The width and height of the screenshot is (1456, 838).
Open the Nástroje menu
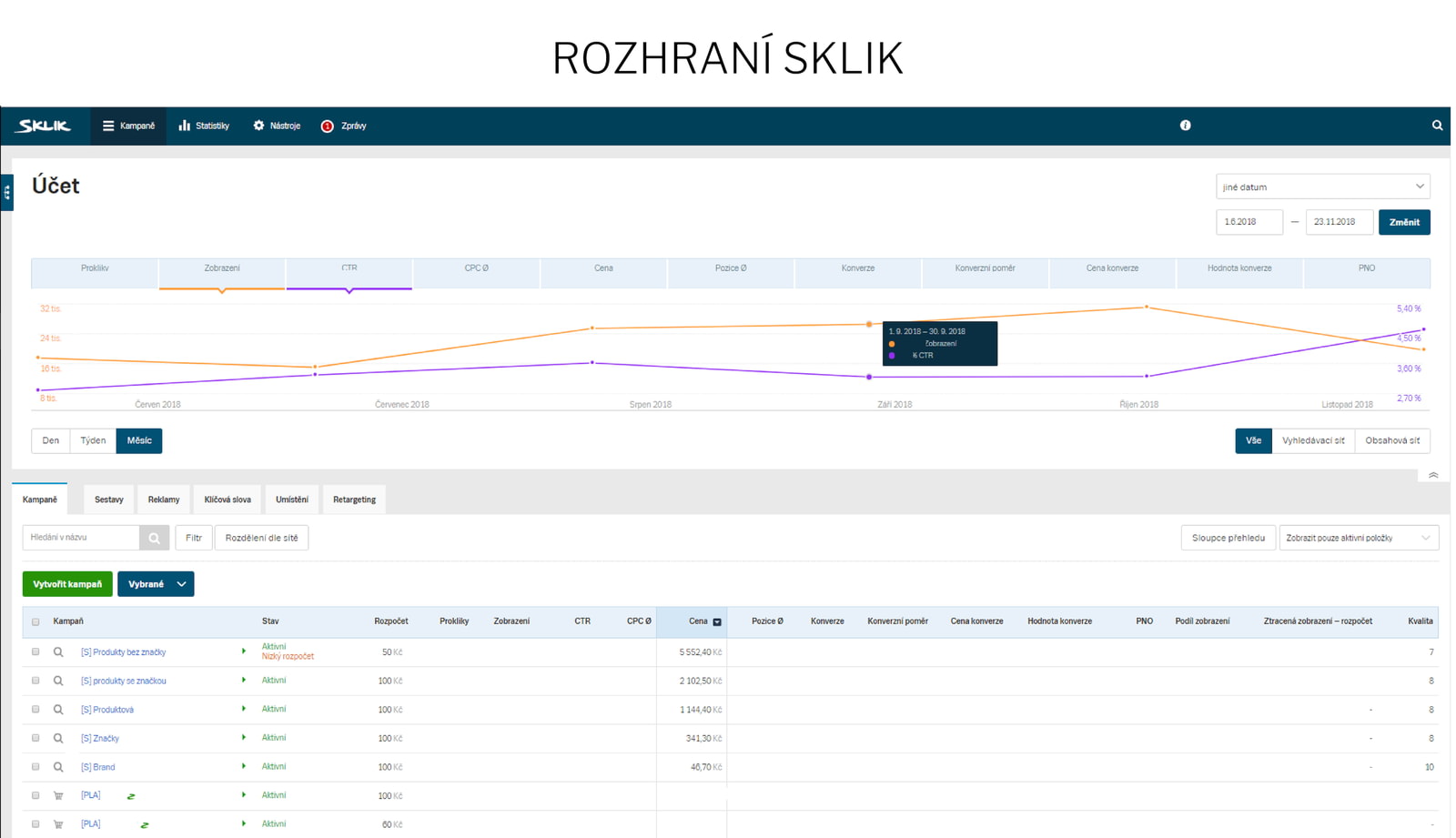[x=277, y=126]
